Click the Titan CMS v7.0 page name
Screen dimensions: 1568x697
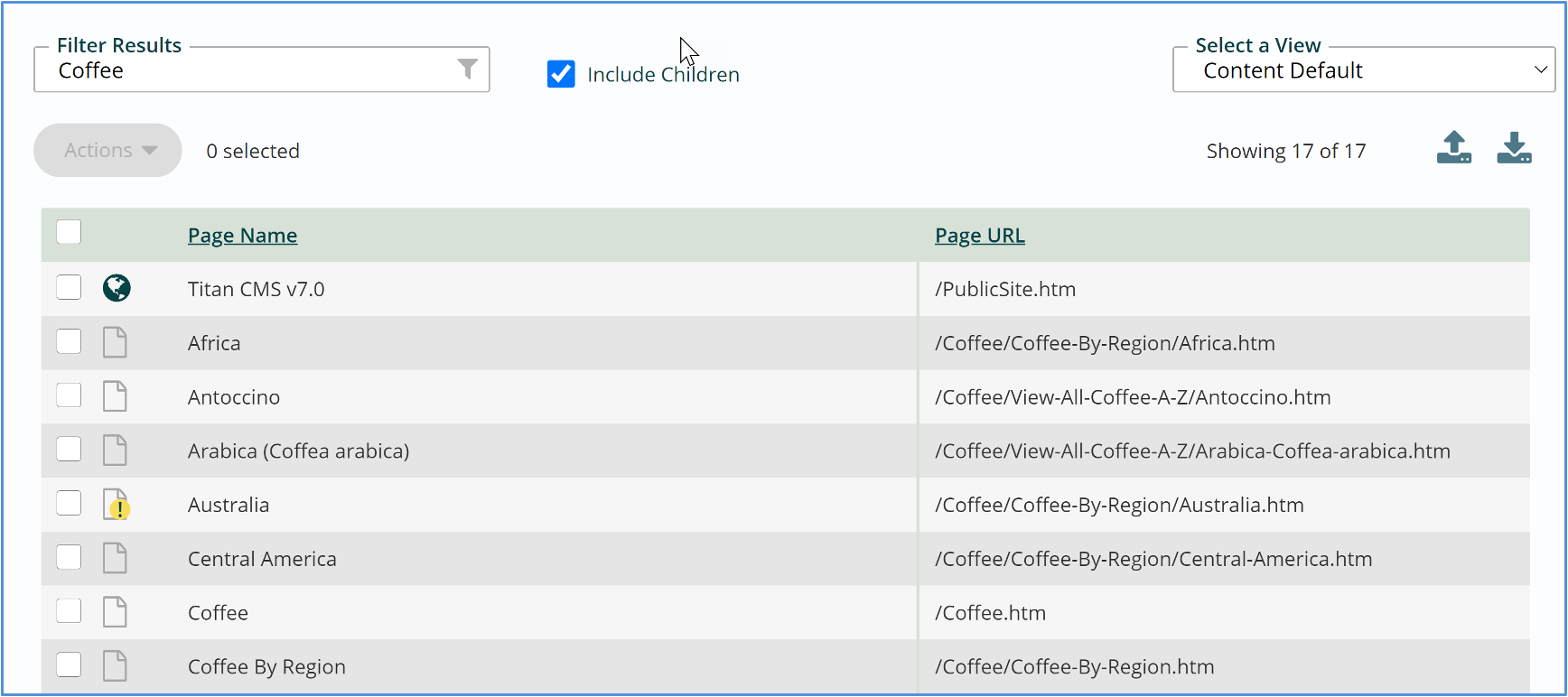pyautogui.click(x=256, y=289)
